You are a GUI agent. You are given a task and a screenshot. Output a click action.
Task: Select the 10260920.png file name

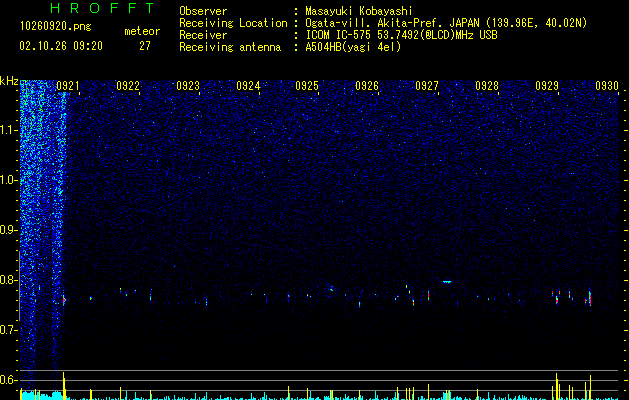(x=55, y=26)
